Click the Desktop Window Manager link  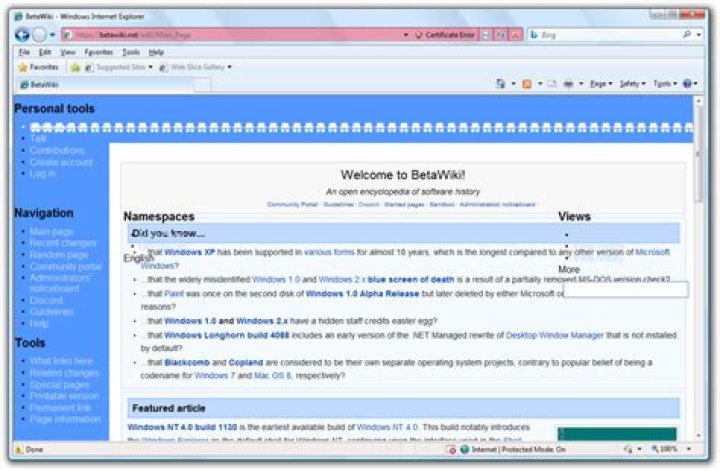pos(555,336)
